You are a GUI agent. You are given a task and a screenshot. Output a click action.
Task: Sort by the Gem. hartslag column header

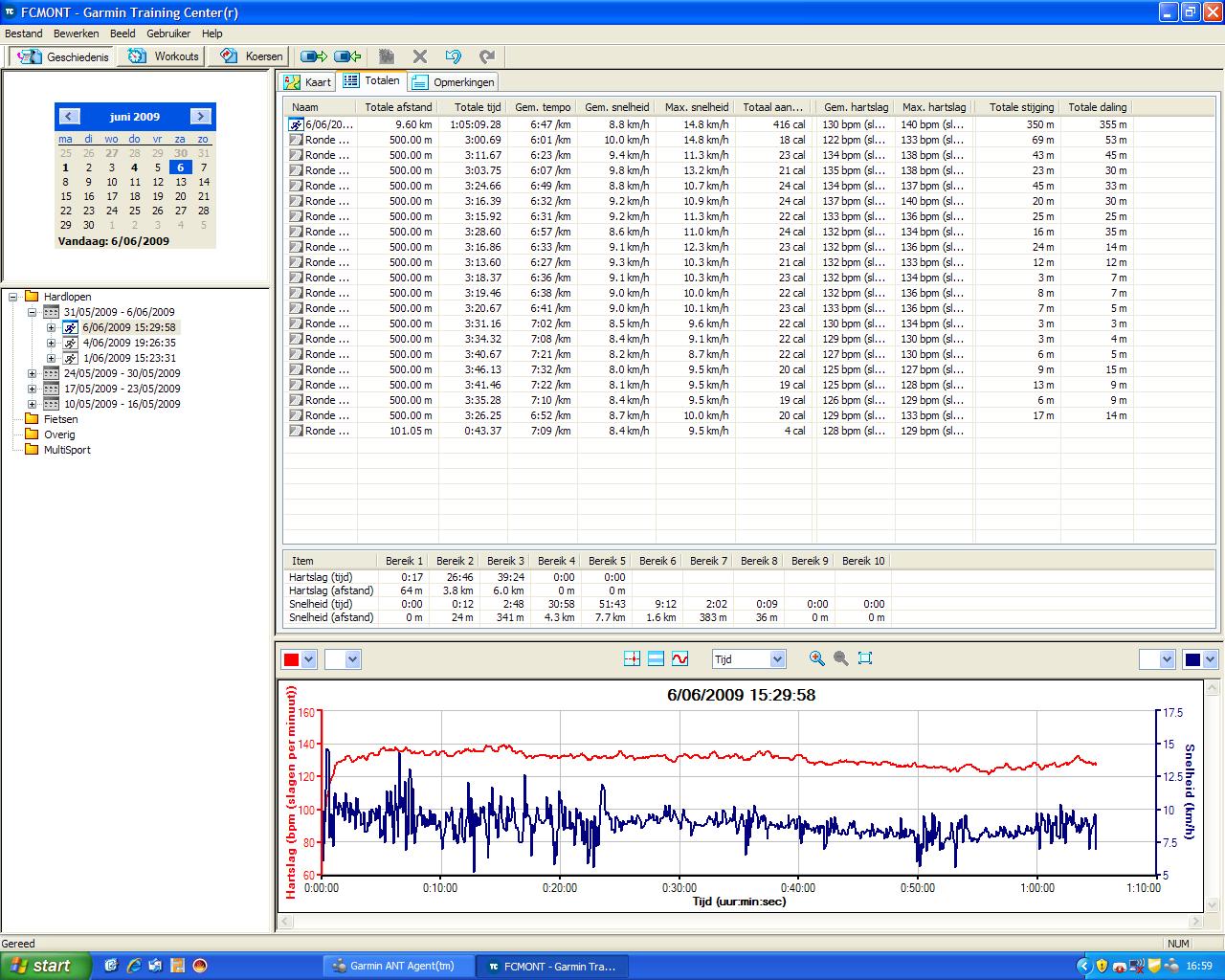(855, 107)
